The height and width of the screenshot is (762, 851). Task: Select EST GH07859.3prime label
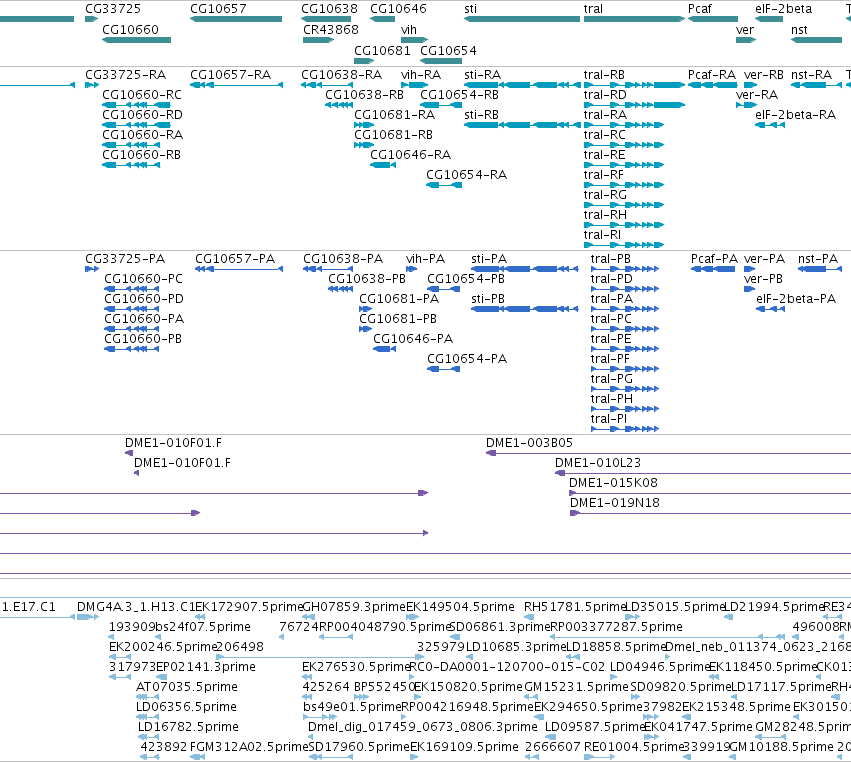tap(354, 606)
